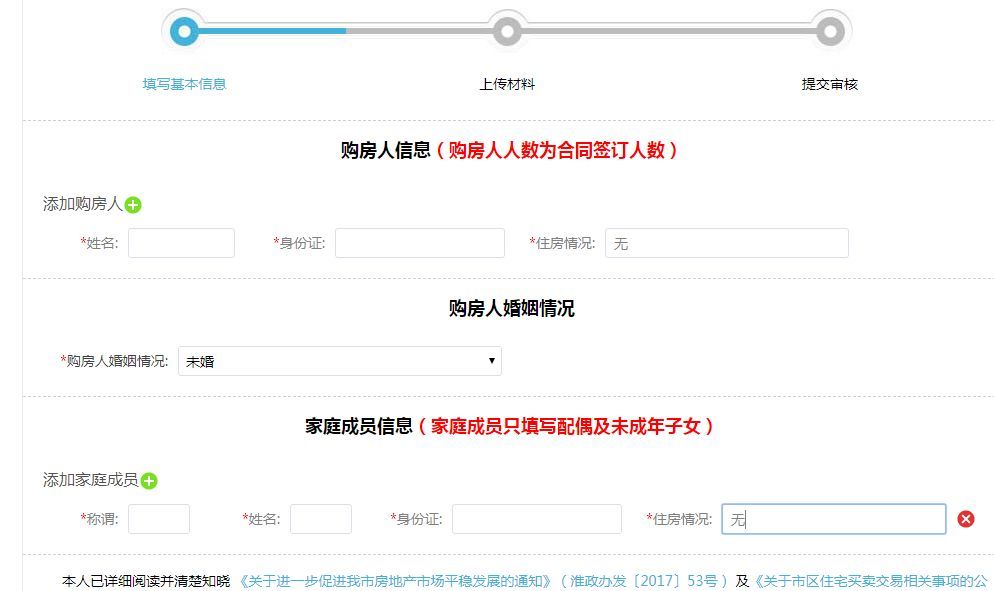The image size is (994, 591).
Task: Click the blue 填写基本信息 step circle
Action: pos(184,30)
